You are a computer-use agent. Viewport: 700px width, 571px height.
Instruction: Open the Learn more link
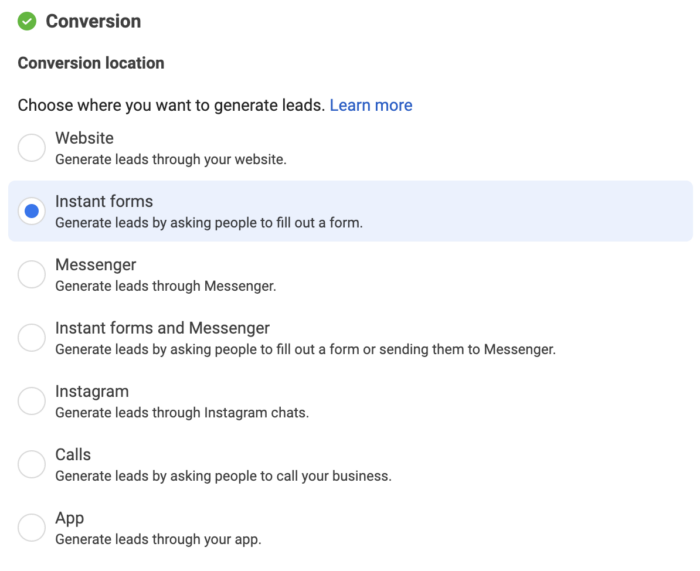371,105
